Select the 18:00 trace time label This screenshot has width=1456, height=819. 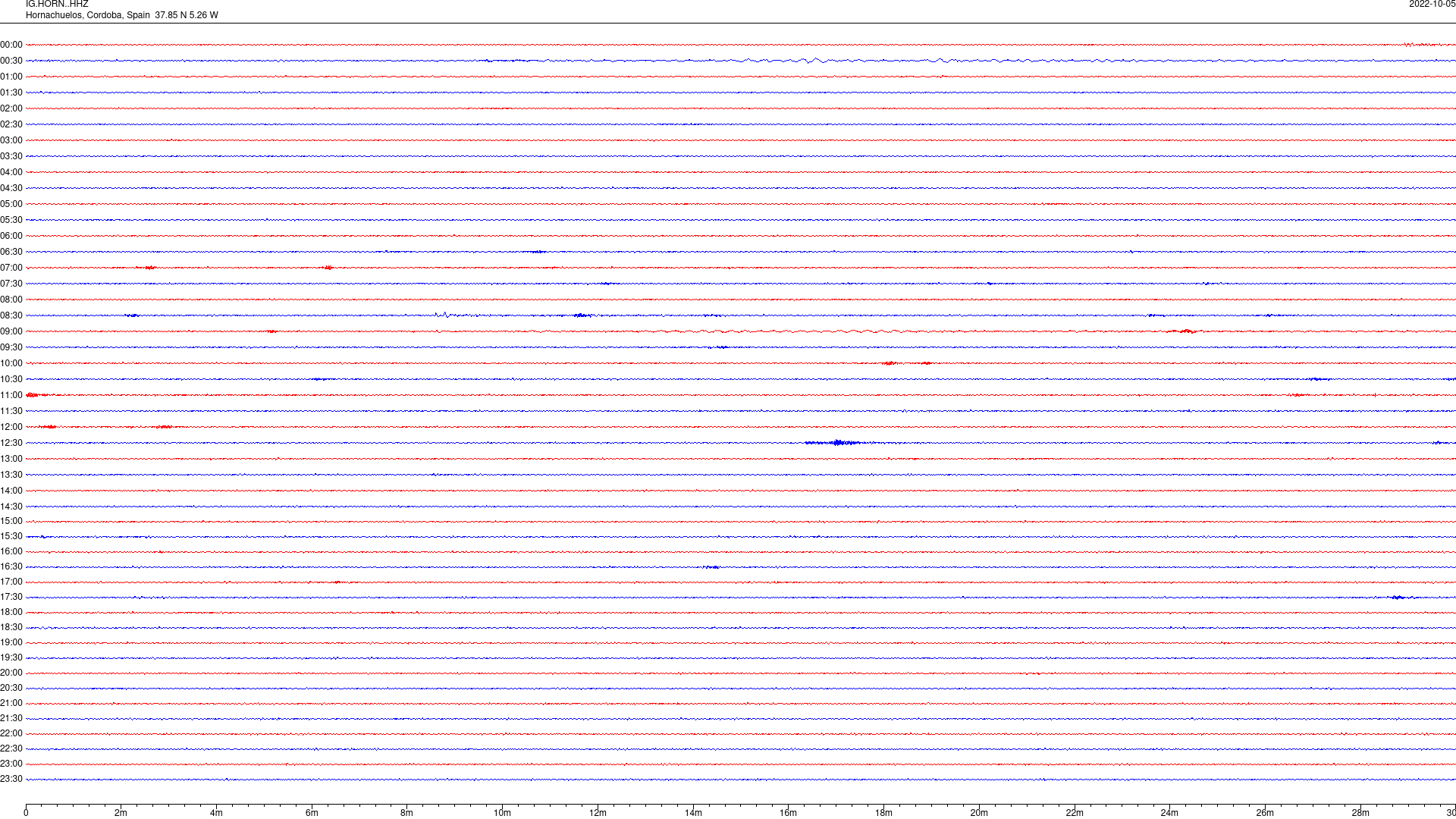[x=11, y=612]
